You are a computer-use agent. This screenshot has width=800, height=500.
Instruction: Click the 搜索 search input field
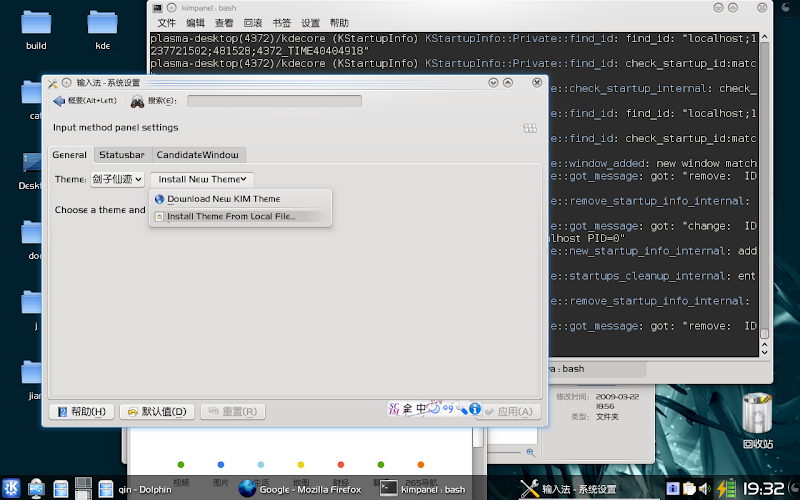274,101
